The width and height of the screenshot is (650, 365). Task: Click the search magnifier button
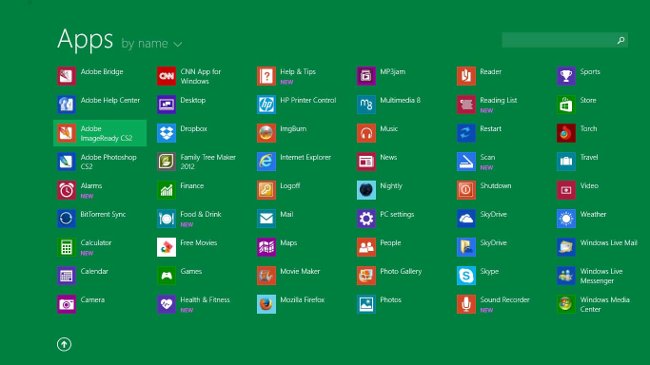(621, 40)
